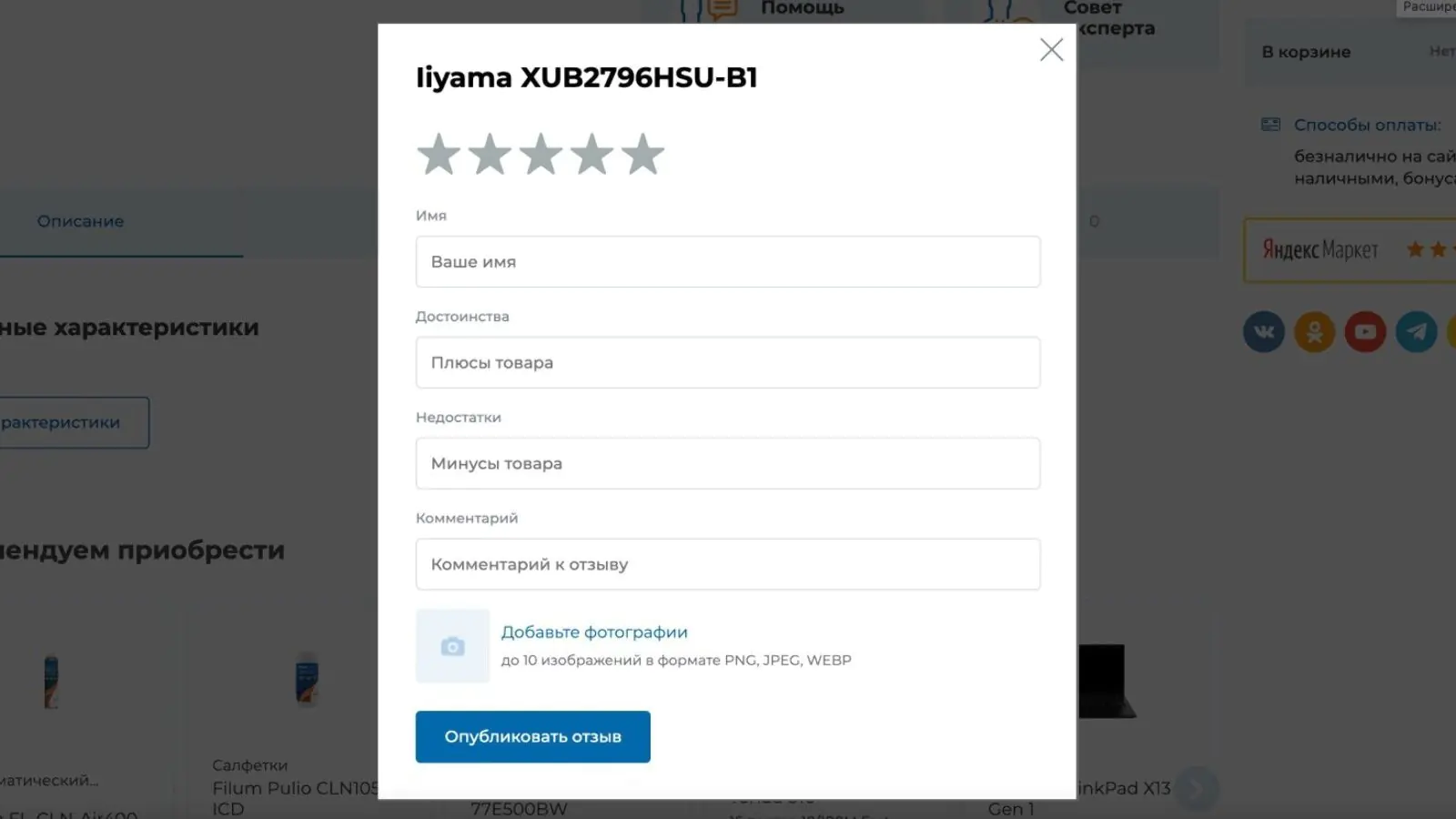The image size is (1456, 819).
Task: Focus the 'Ваше имя' name field
Action: coord(728,262)
